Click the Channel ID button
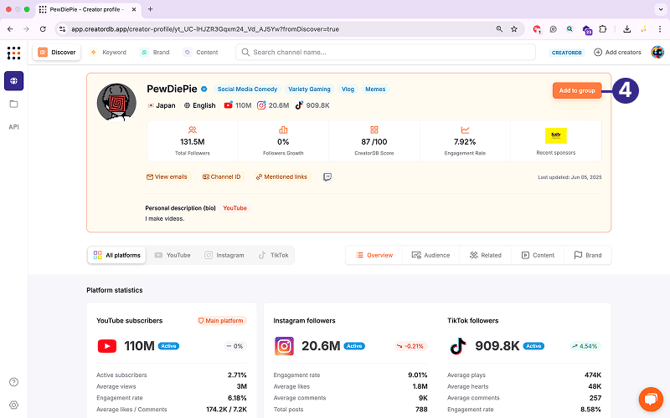Image resolution: width=670 pixels, height=418 pixels. coord(221,177)
